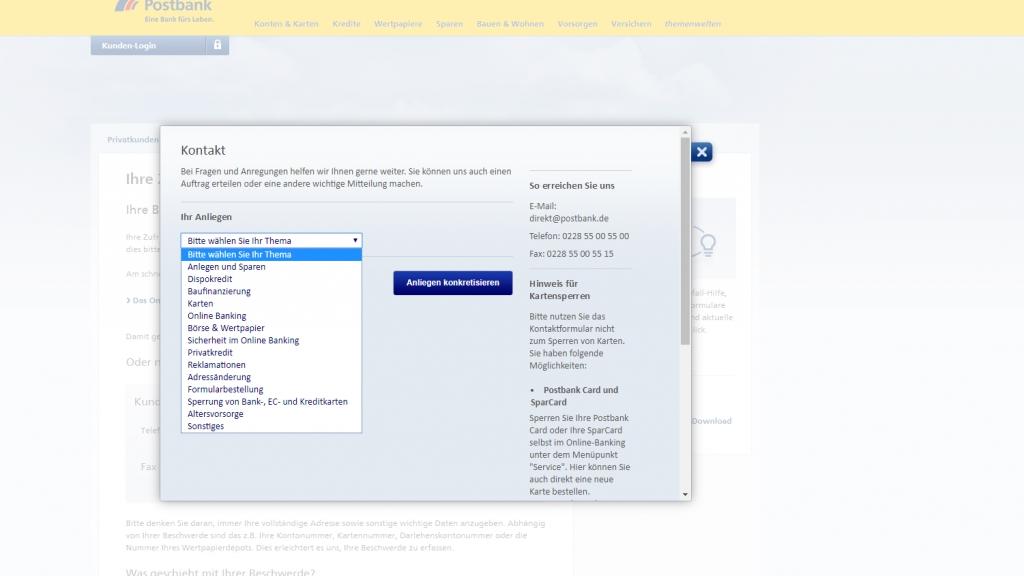Click the 'Privatkunden' breadcrumb link

point(133,140)
